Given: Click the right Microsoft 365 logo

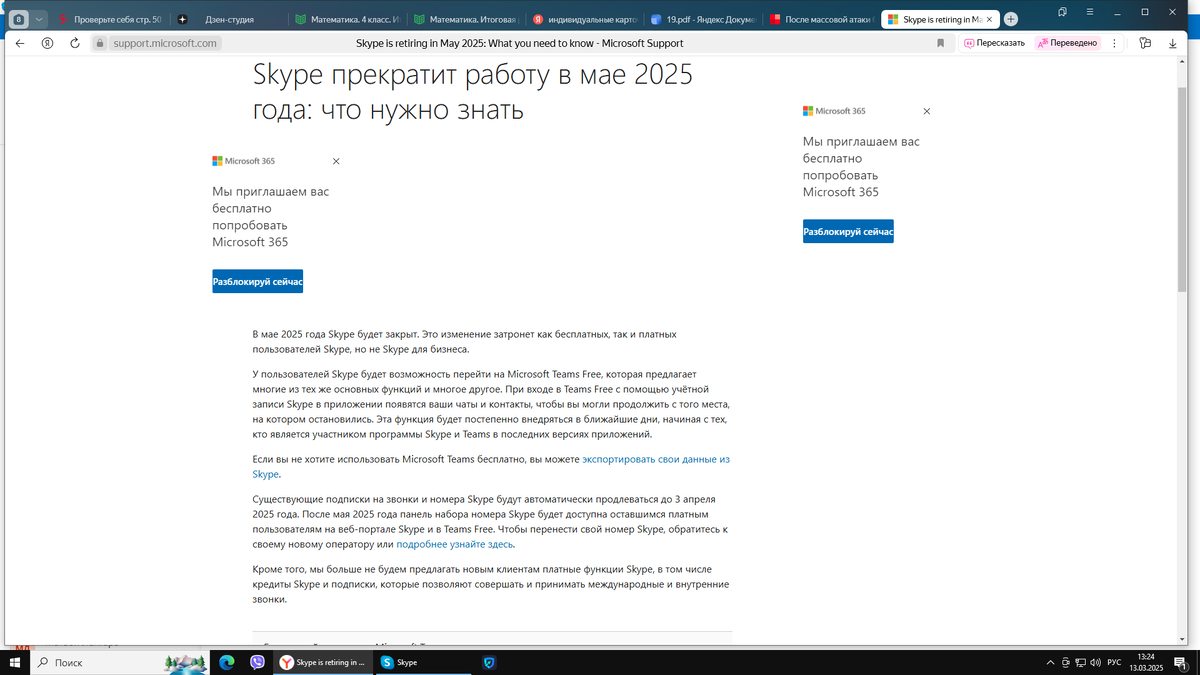Looking at the screenshot, I should pos(834,111).
